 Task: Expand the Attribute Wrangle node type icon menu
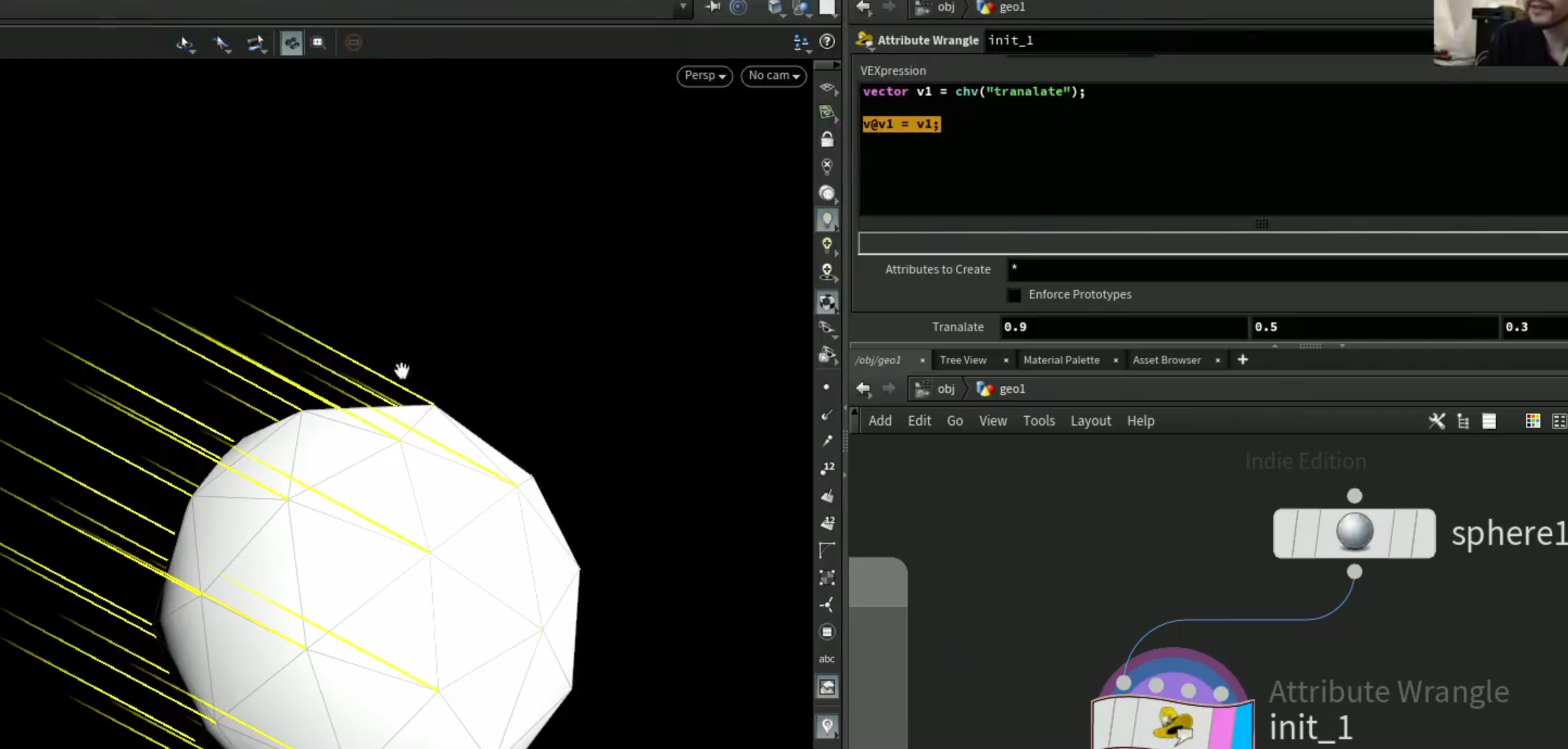coord(864,40)
